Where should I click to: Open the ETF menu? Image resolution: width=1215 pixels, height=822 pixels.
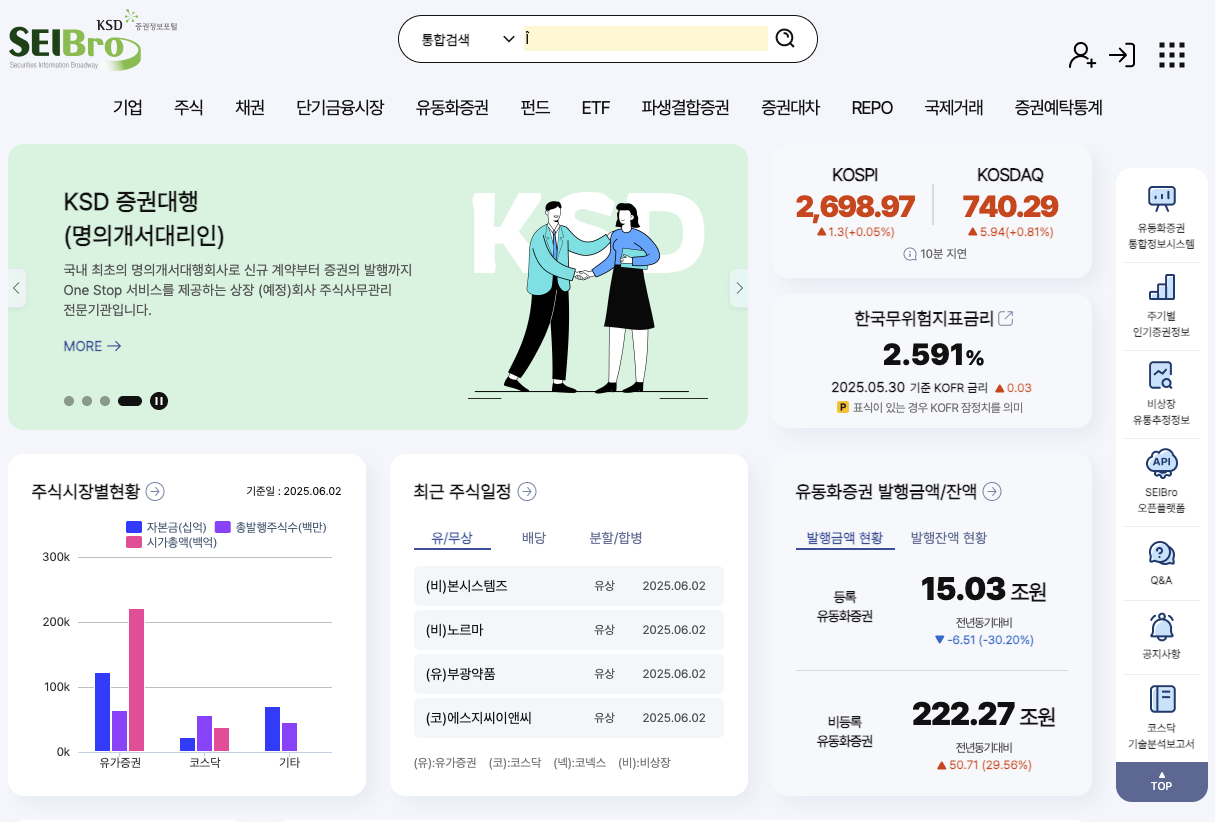pos(596,107)
